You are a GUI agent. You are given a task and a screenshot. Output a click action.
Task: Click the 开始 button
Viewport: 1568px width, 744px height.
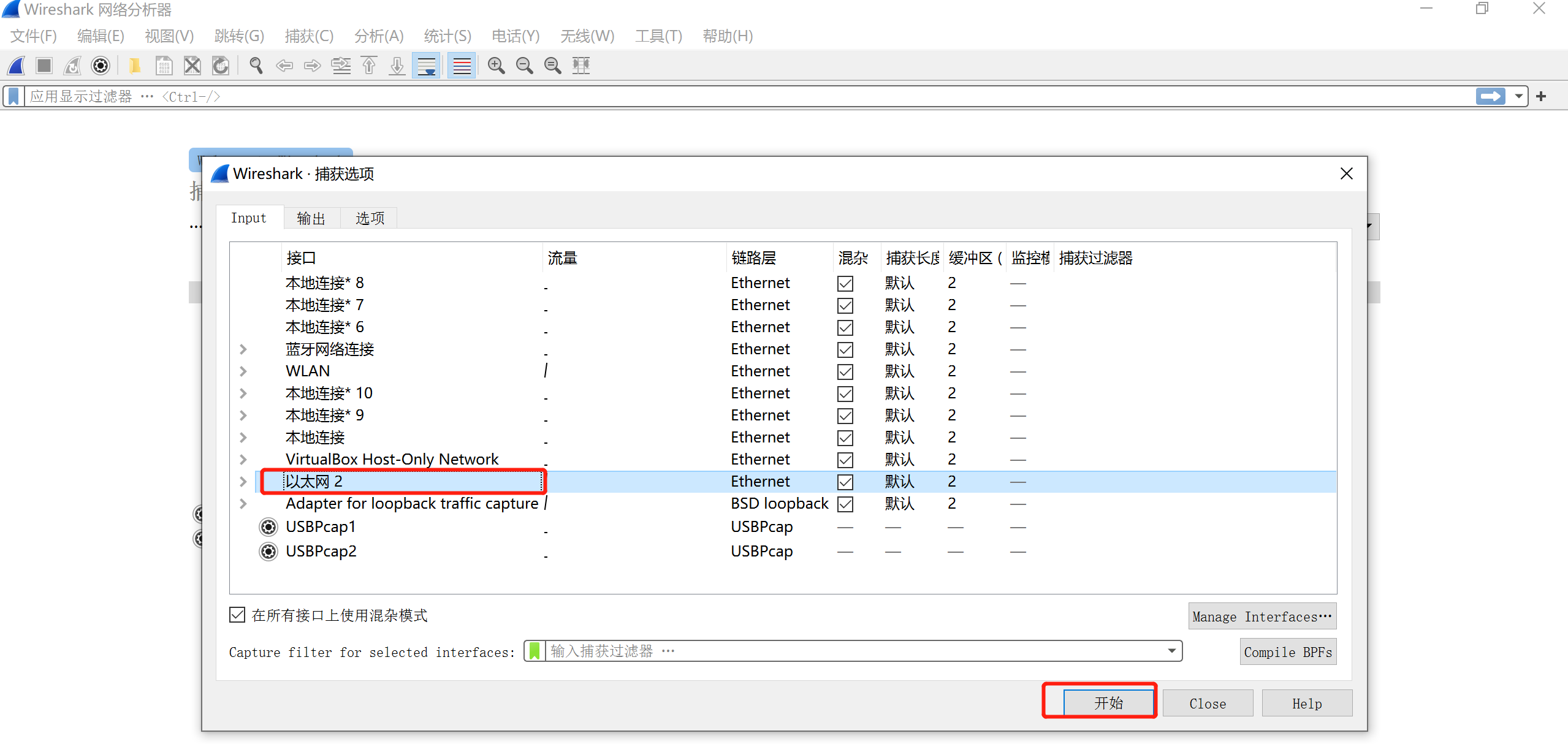pyautogui.click(x=1108, y=703)
